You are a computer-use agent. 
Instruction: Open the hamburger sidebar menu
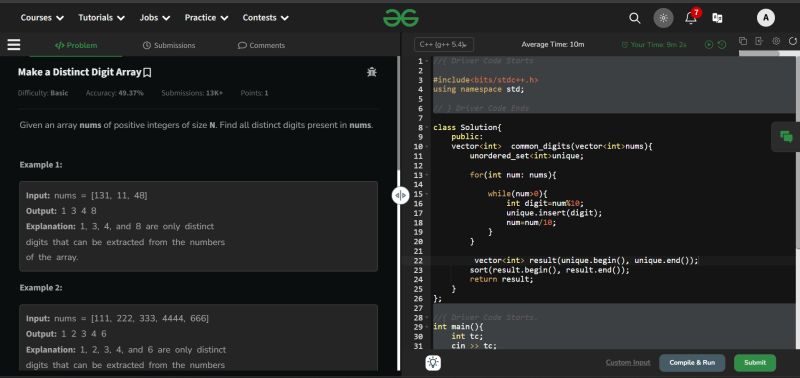click(x=14, y=45)
